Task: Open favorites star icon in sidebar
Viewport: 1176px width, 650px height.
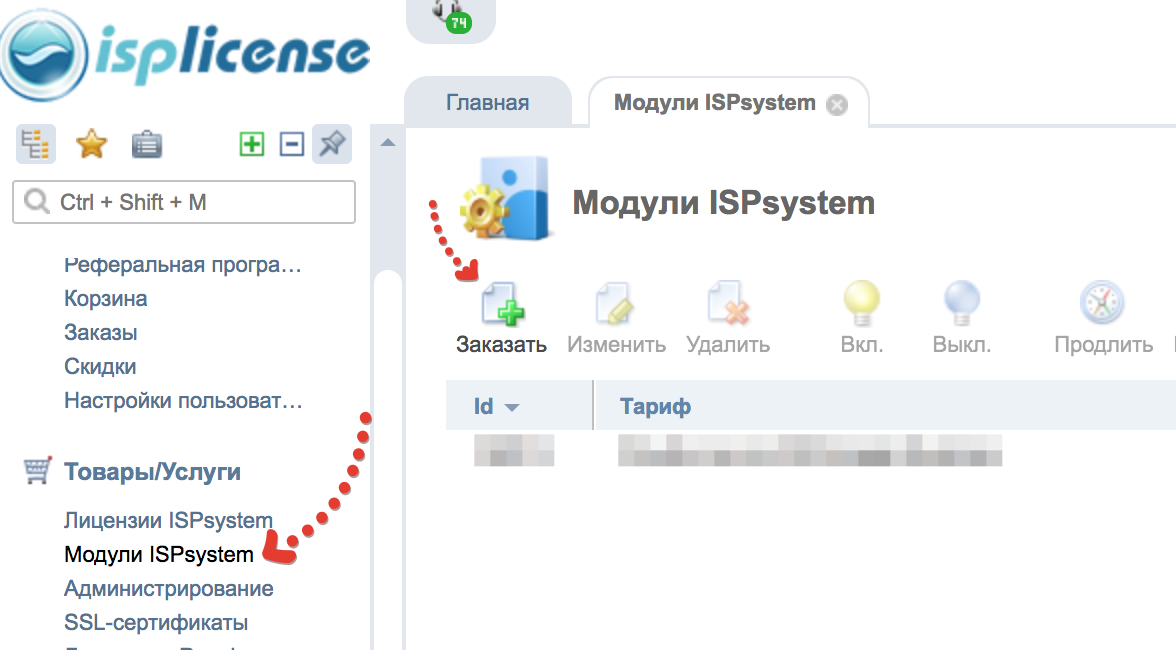Action: (x=92, y=145)
